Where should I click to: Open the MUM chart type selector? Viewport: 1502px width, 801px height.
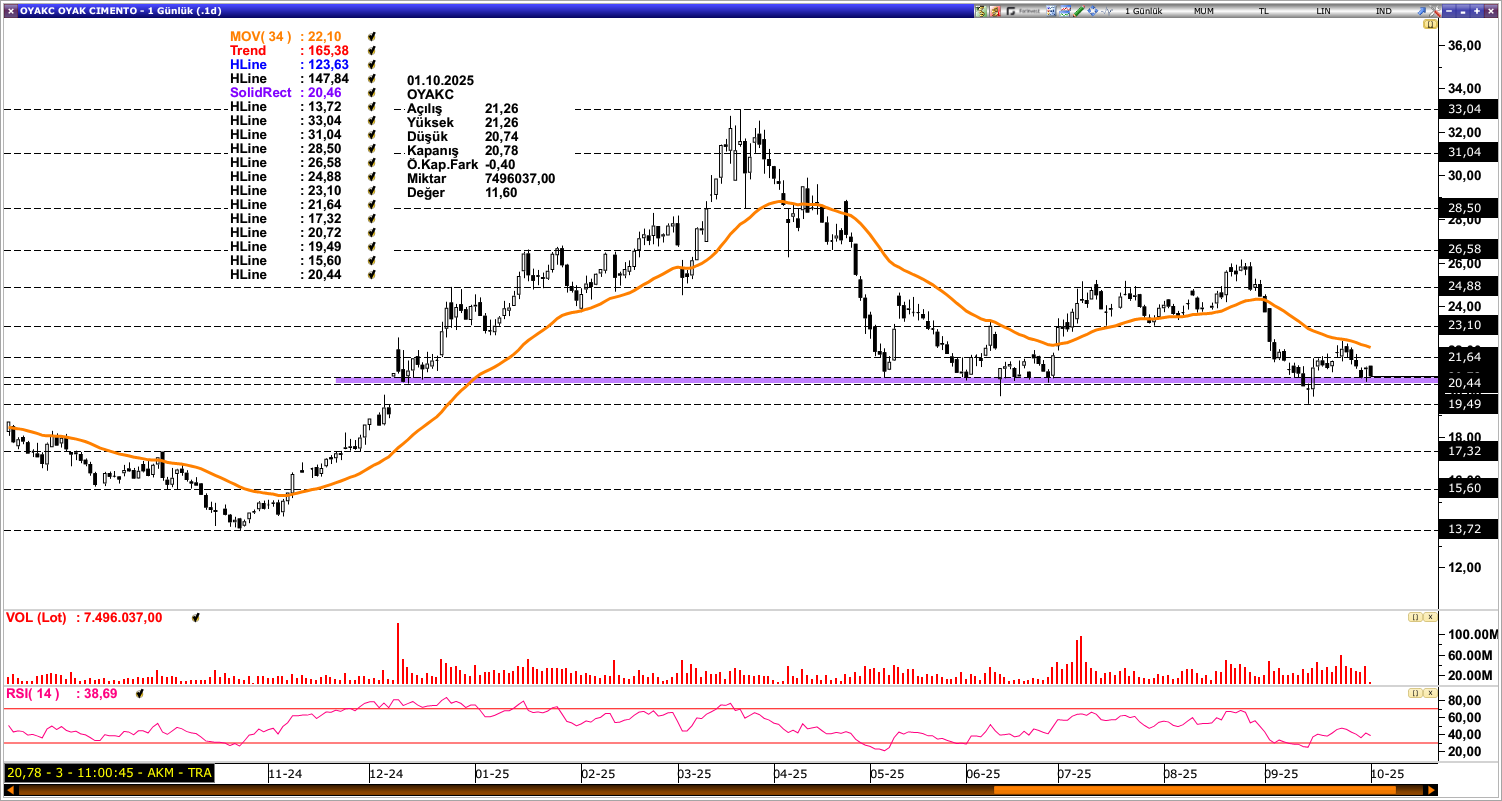[1204, 11]
